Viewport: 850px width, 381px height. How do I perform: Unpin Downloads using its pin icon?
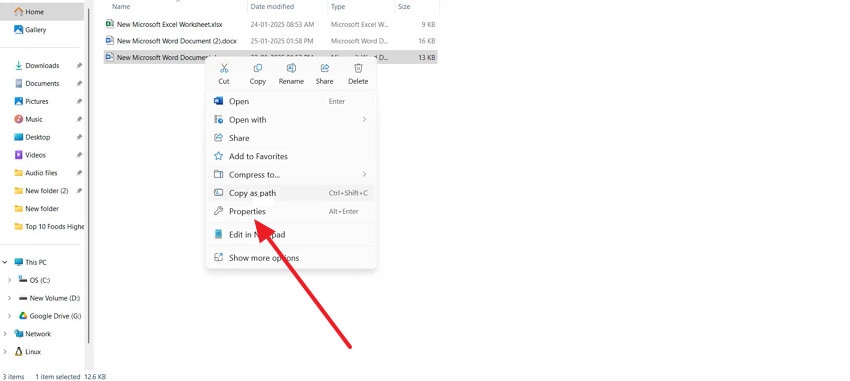[79, 66]
